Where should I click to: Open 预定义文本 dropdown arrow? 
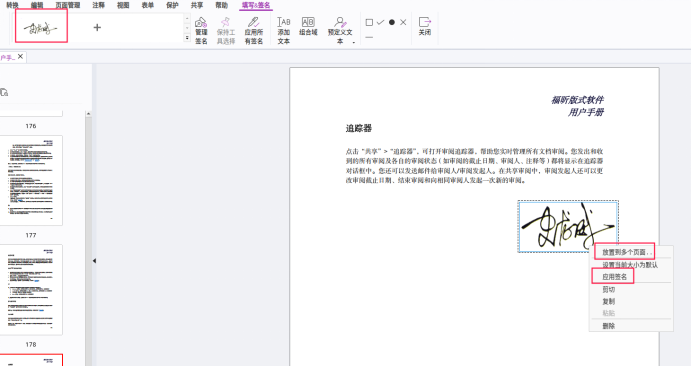pyautogui.click(x=354, y=42)
